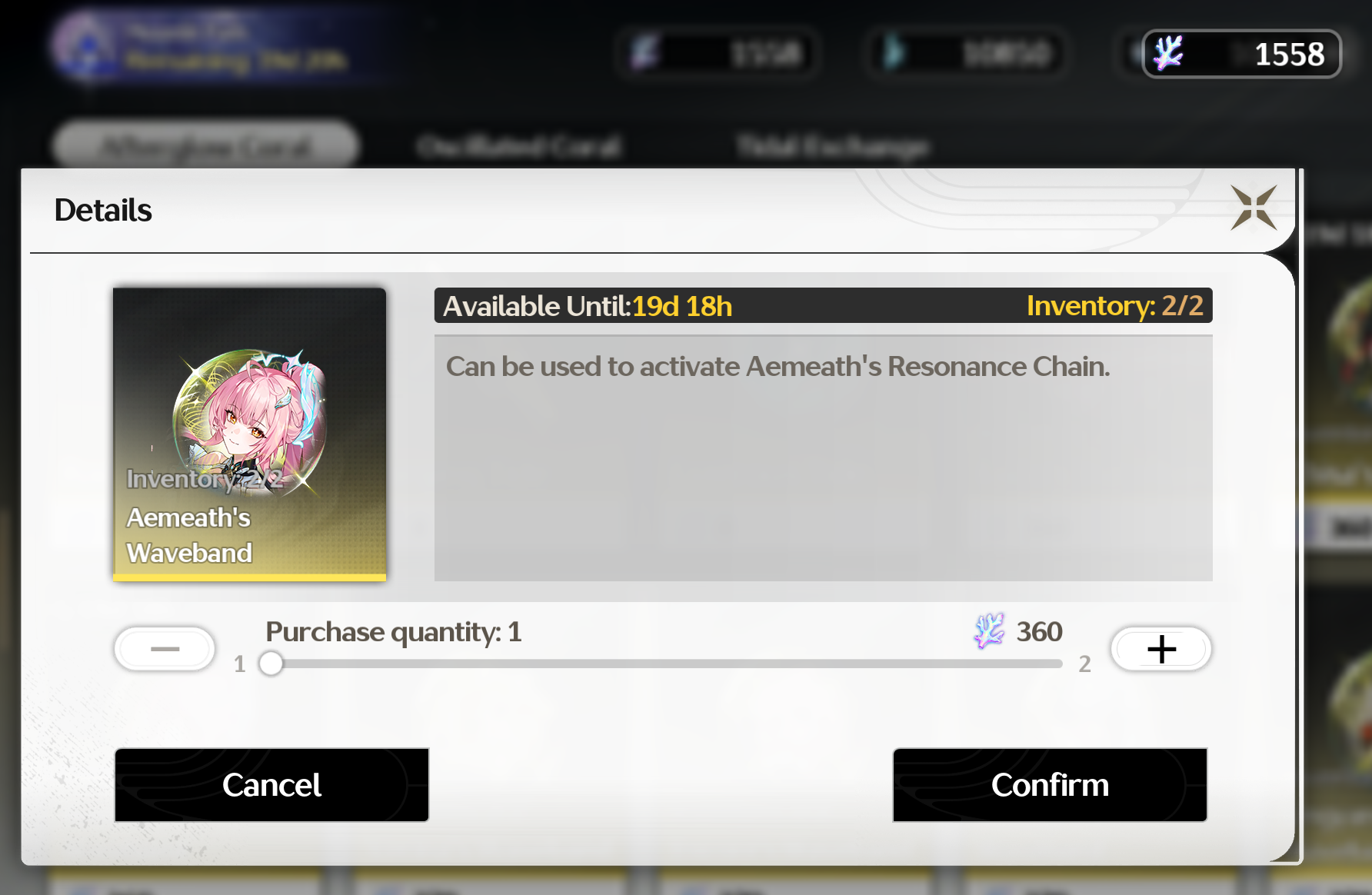Go to the Tidal Exchange tab
This screenshot has height=895, width=1372.
click(833, 145)
